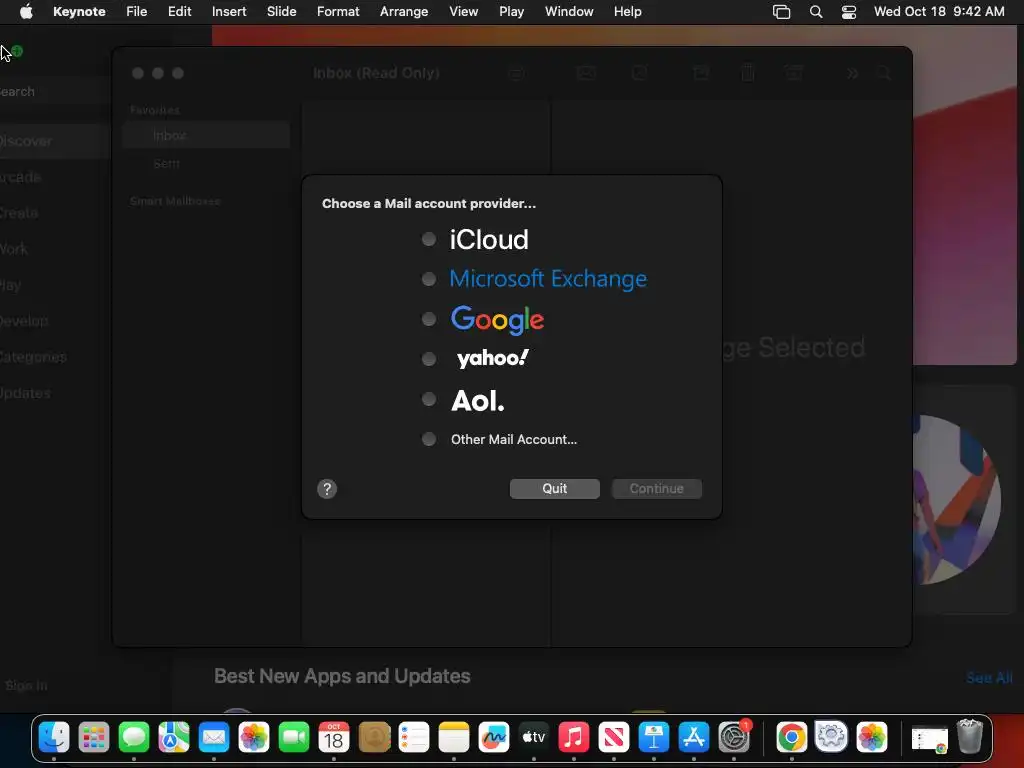This screenshot has width=1024, height=768.
Task: Select Inbox in the Mail sidebar
Action: [206, 135]
